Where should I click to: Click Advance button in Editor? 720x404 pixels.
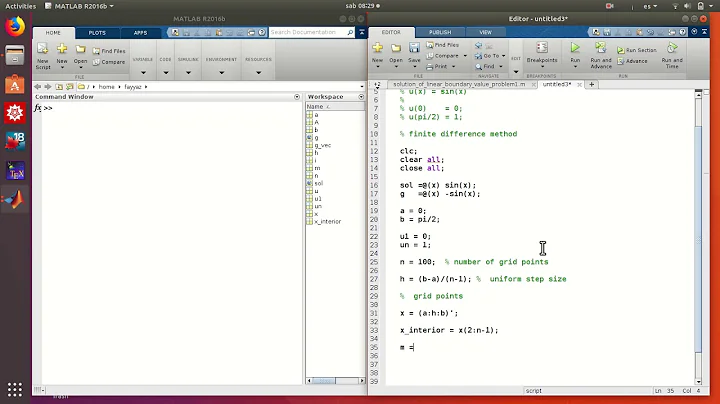point(632,61)
